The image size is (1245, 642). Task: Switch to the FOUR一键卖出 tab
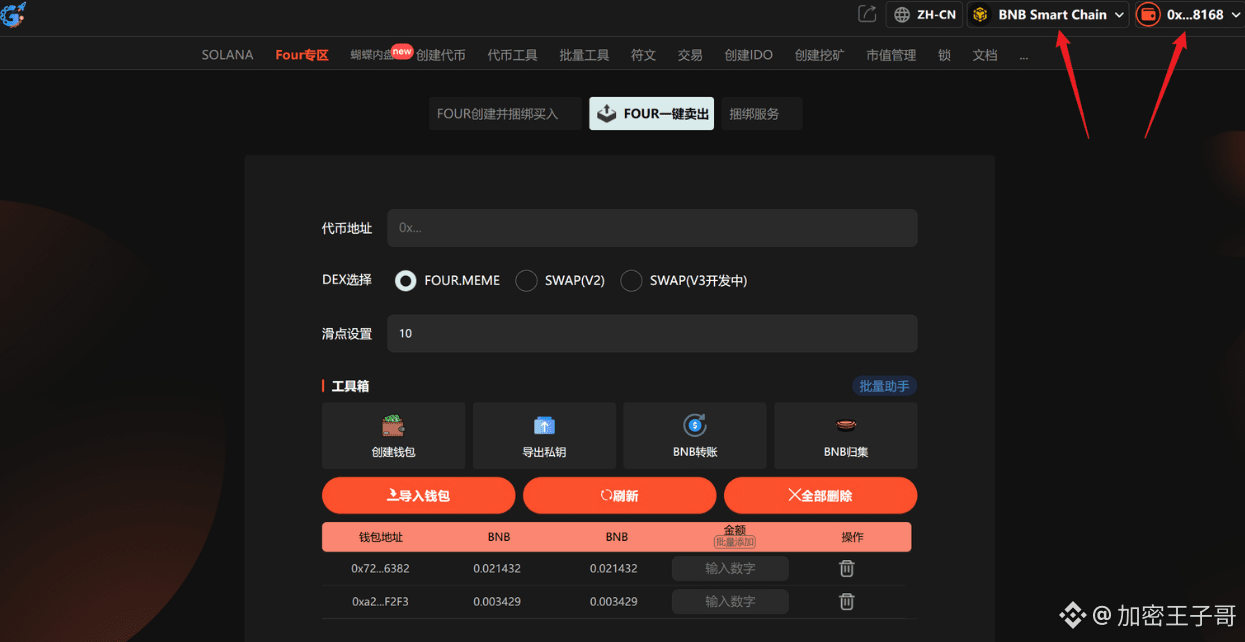pos(651,113)
